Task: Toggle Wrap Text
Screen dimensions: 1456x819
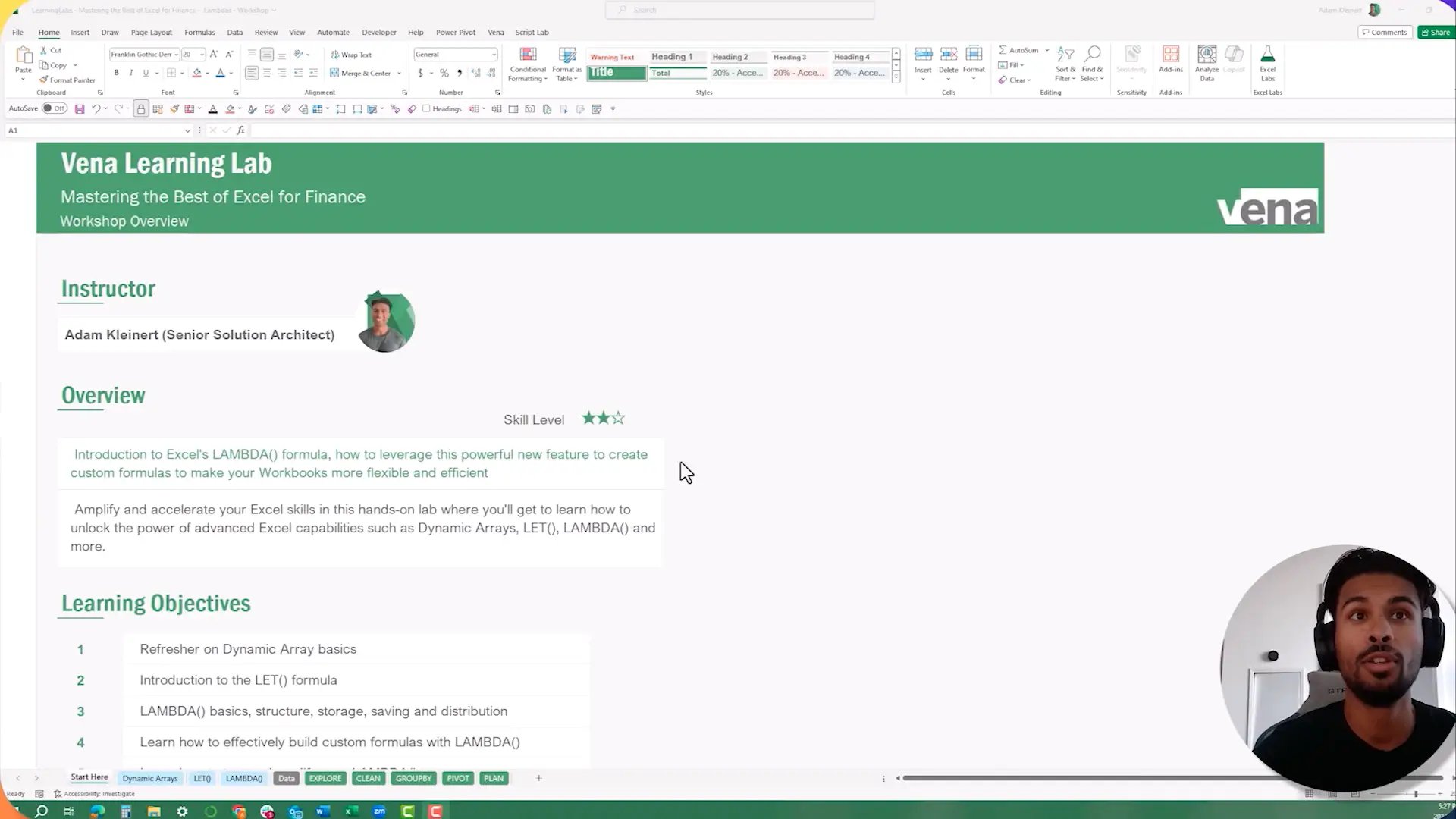Action: 351,55
